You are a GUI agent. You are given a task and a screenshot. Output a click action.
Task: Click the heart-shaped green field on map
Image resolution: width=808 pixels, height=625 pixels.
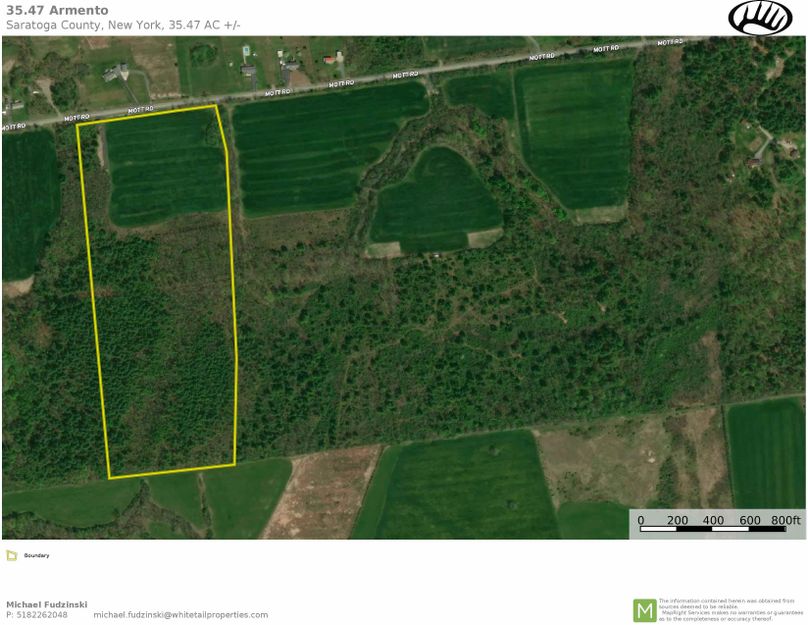pyautogui.click(x=433, y=198)
